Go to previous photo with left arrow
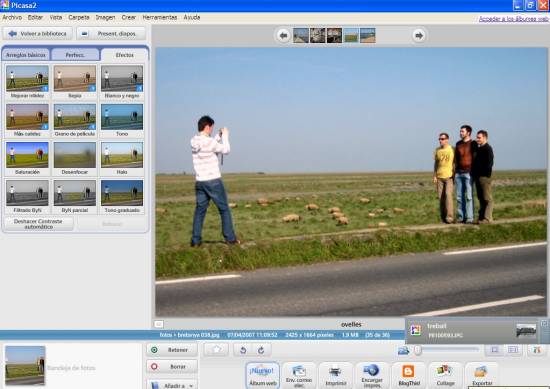This screenshot has height=389, width=550. pos(283,35)
